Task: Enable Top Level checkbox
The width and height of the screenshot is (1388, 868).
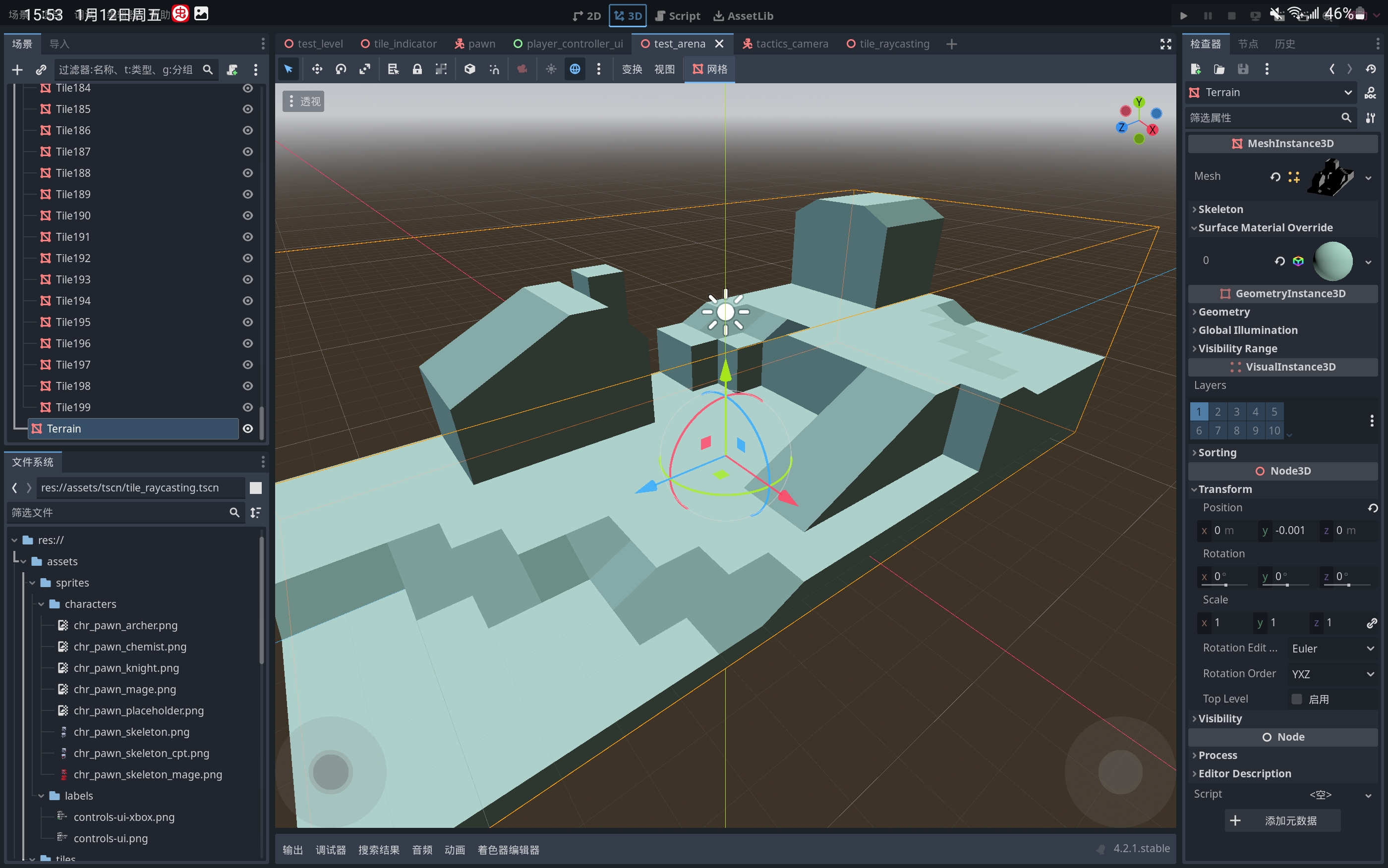Action: (x=1296, y=699)
